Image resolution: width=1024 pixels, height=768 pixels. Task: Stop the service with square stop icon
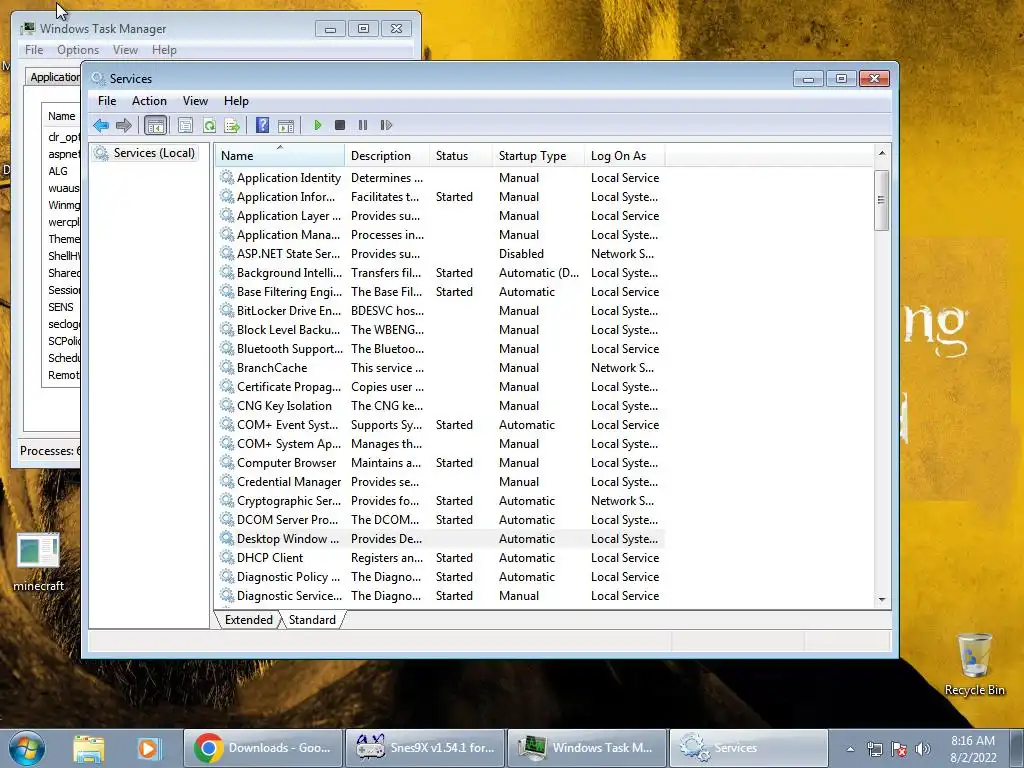pos(340,125)
